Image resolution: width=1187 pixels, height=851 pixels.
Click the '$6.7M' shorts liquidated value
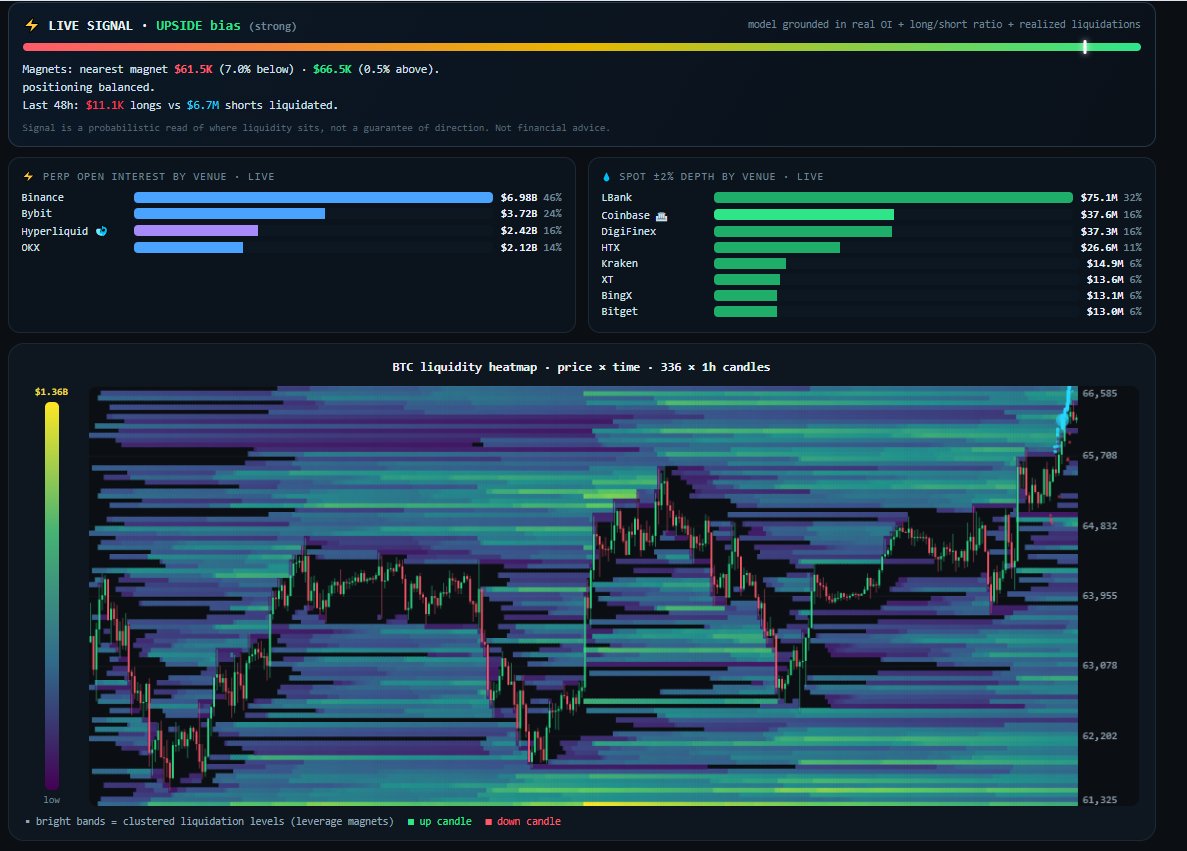tap(202, 105)
